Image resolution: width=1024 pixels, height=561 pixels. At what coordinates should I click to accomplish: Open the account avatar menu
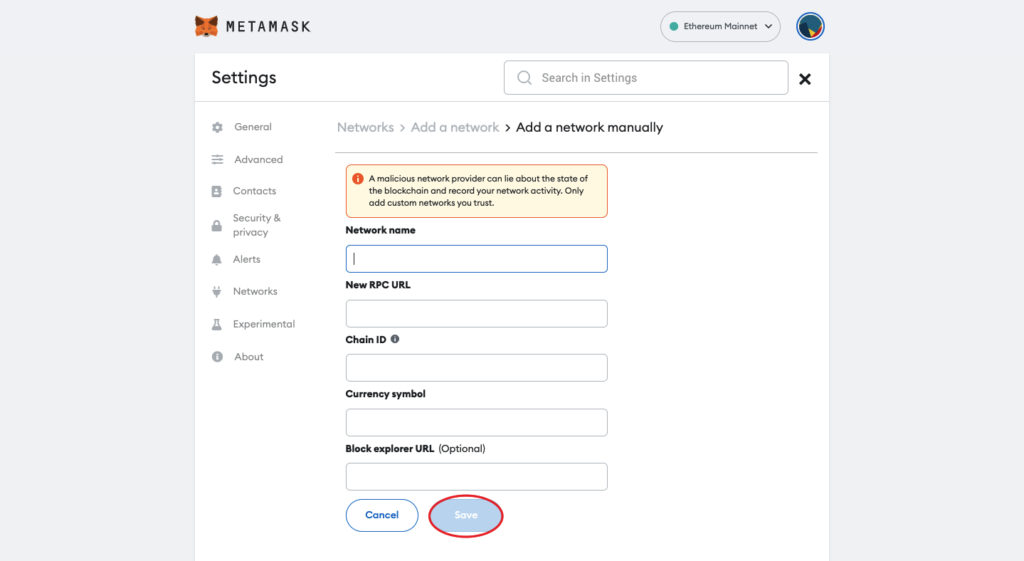click(x=810, y=27)
